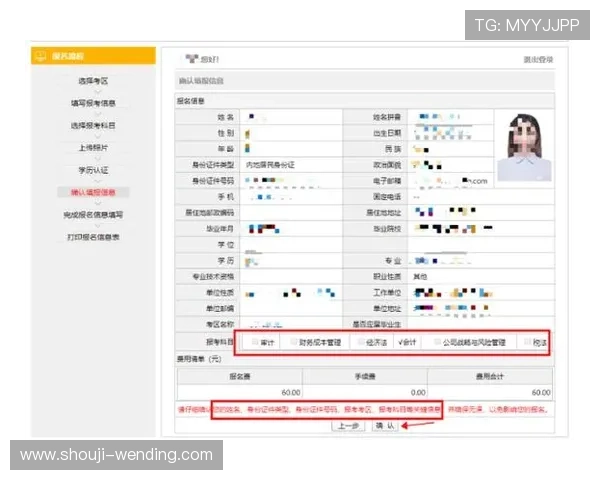Click the 报名费 column header
This screenshot has height=480, width=600.
[x=240, y=376]
